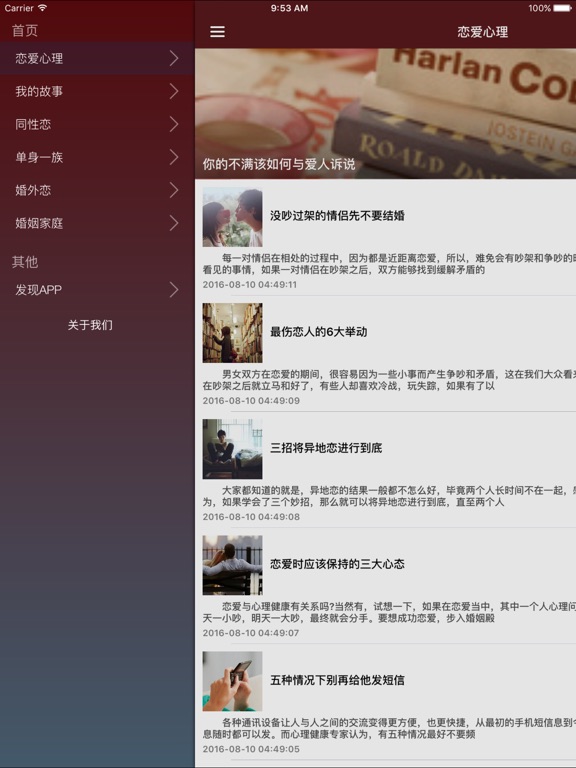The height and width of the screenshot is (768, 576).
Task: Click the thumbnail of person sitting by window
Action: [233, 449]
